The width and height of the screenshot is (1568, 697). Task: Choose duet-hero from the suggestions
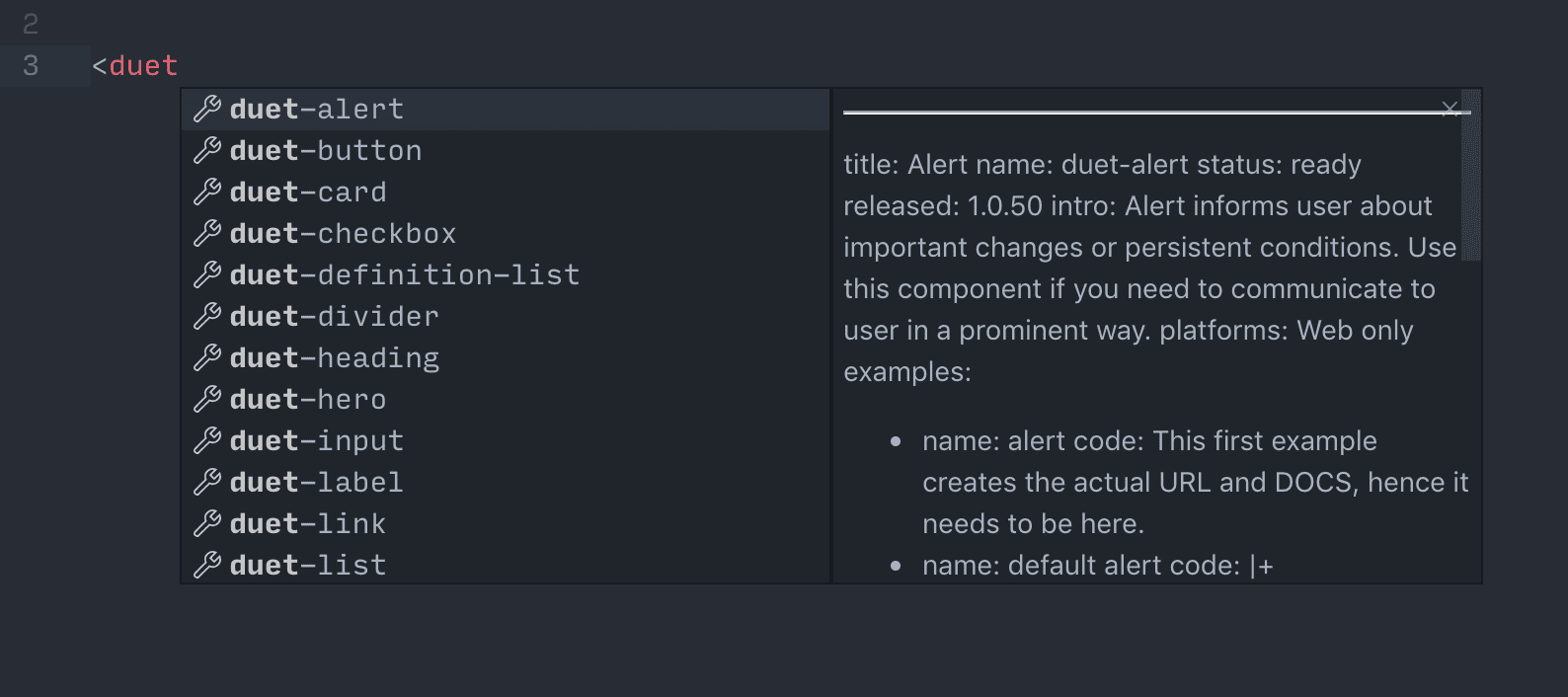(x=506, y=399)
